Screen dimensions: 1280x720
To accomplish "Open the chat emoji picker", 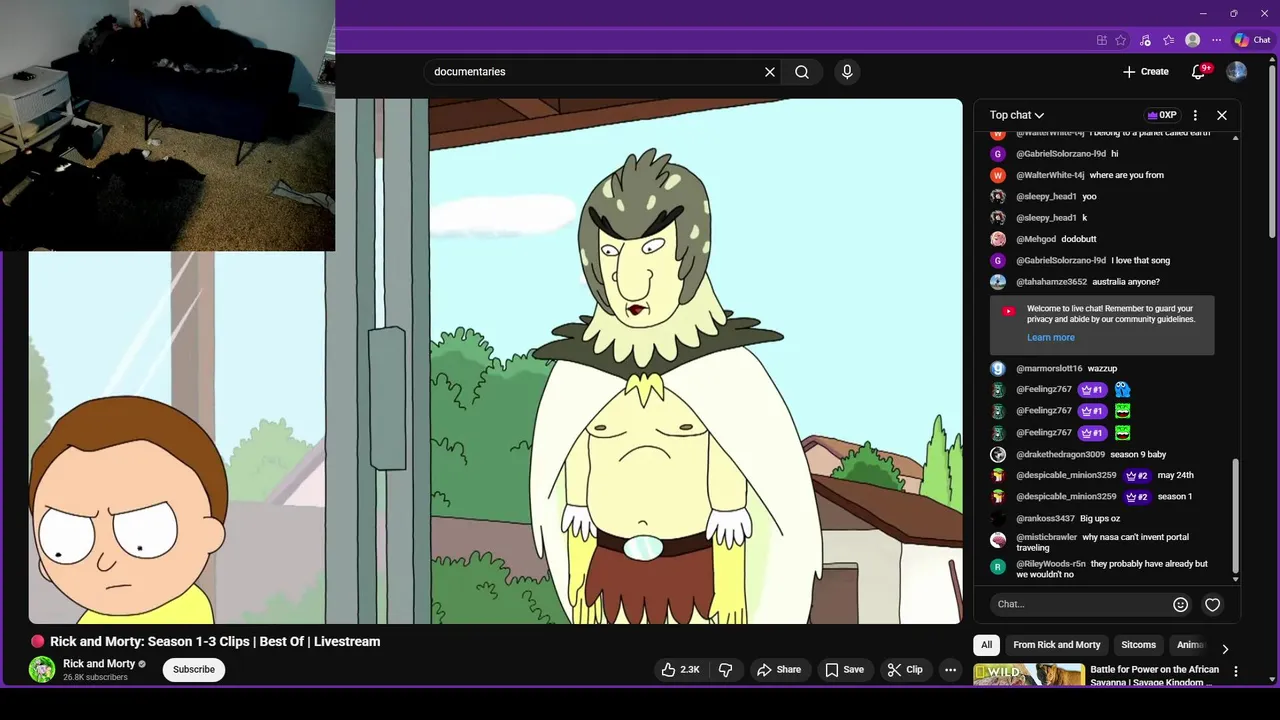I will click(1180, 604).
